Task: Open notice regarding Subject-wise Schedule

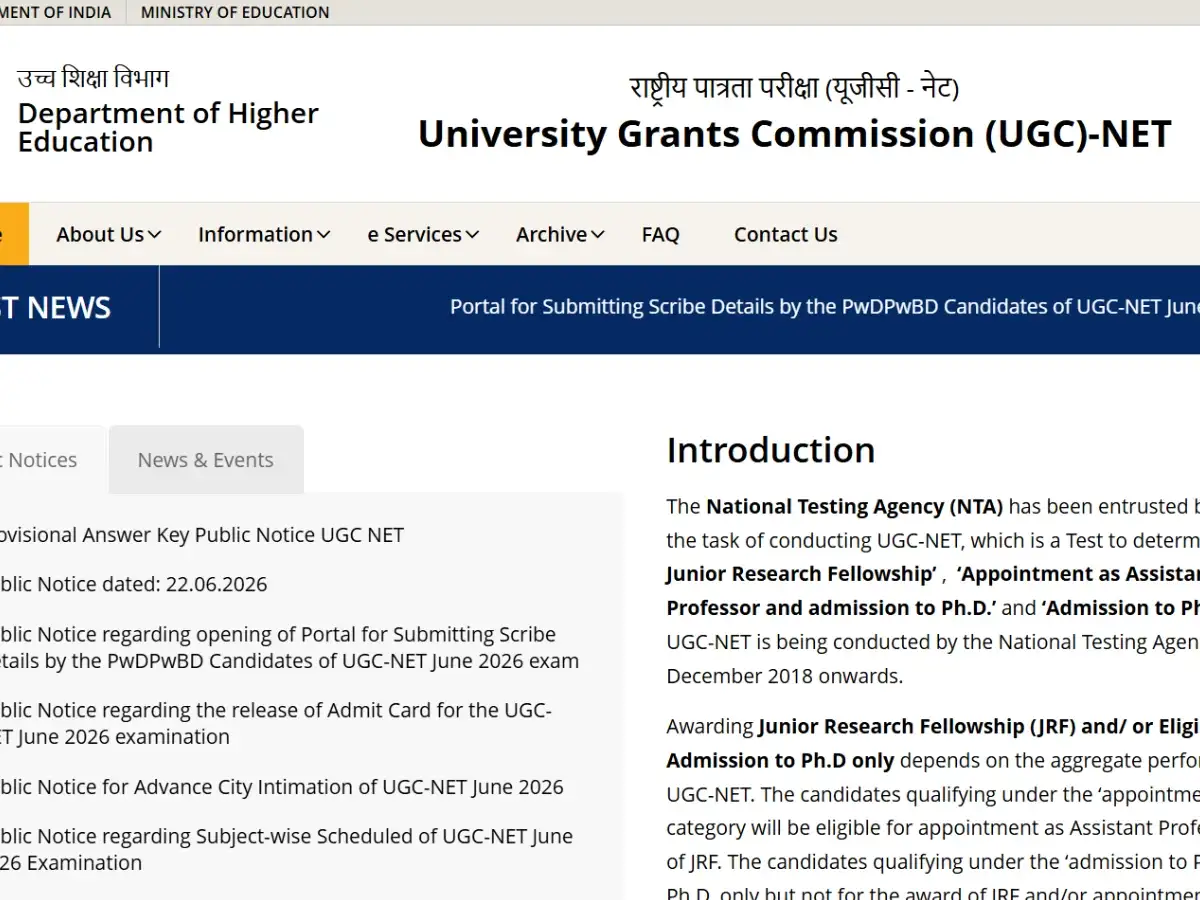Action: pyautogui.click(x=286, y=849)
